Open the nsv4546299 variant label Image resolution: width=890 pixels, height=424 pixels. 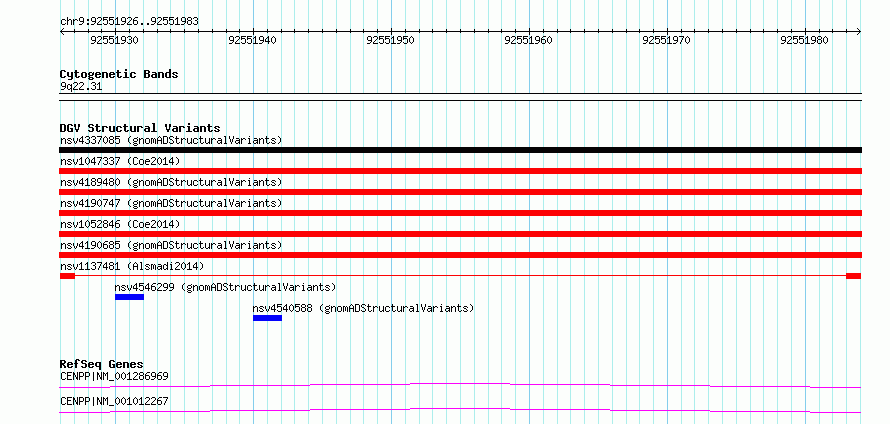(x=225, y=287)
